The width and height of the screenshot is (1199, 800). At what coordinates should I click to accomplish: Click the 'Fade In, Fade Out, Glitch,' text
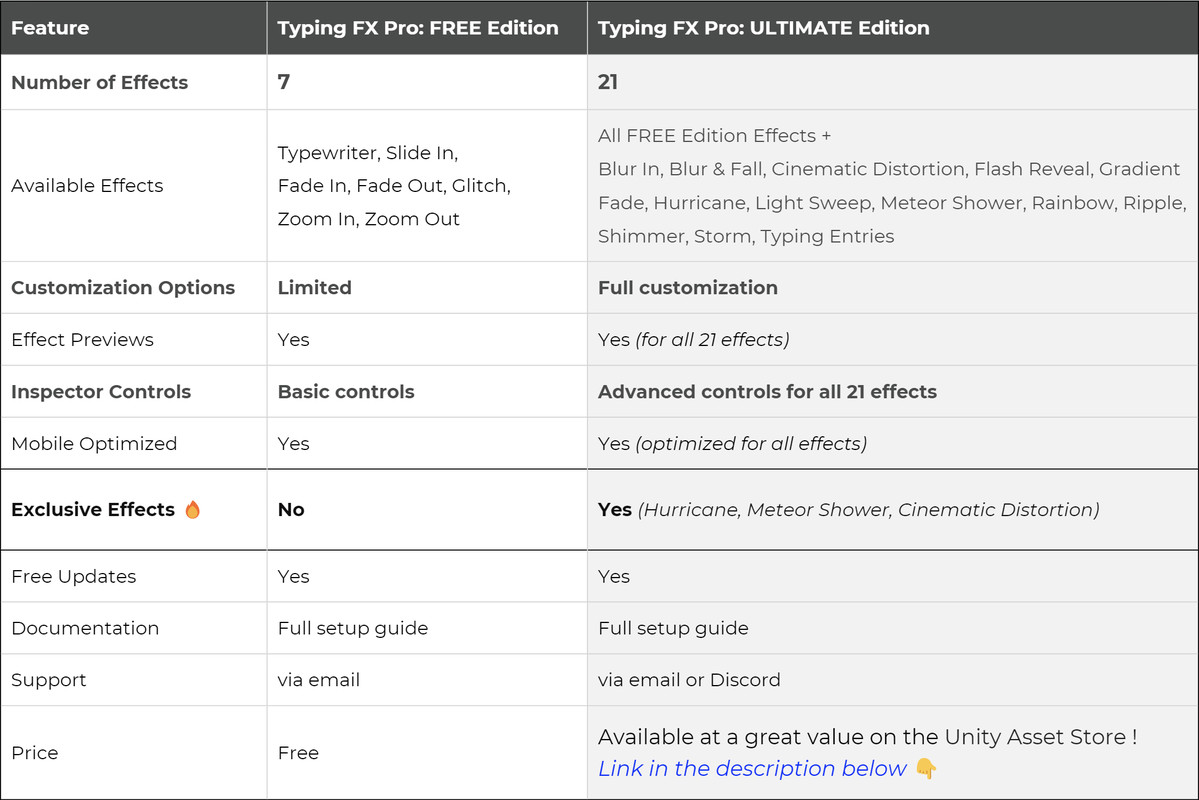(394, 185)
